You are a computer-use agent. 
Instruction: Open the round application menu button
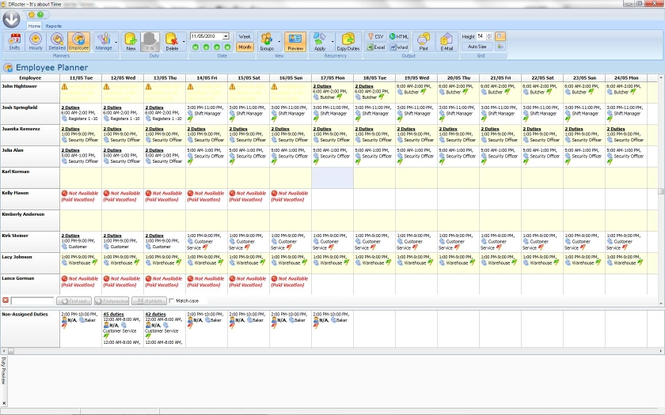click(11, 19)
